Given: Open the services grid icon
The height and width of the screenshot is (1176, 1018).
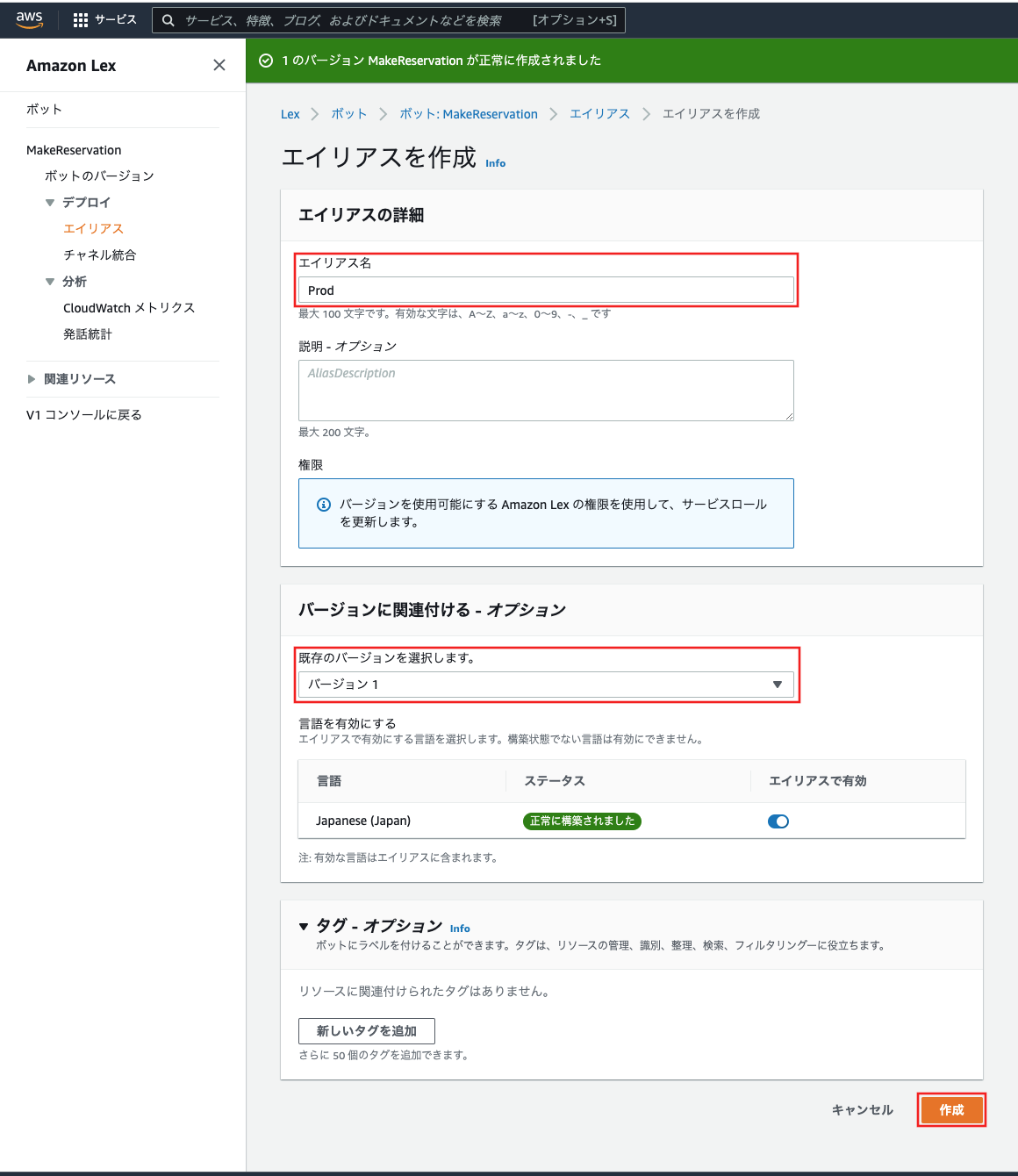Looking at the screenshot, I should 81,20.
